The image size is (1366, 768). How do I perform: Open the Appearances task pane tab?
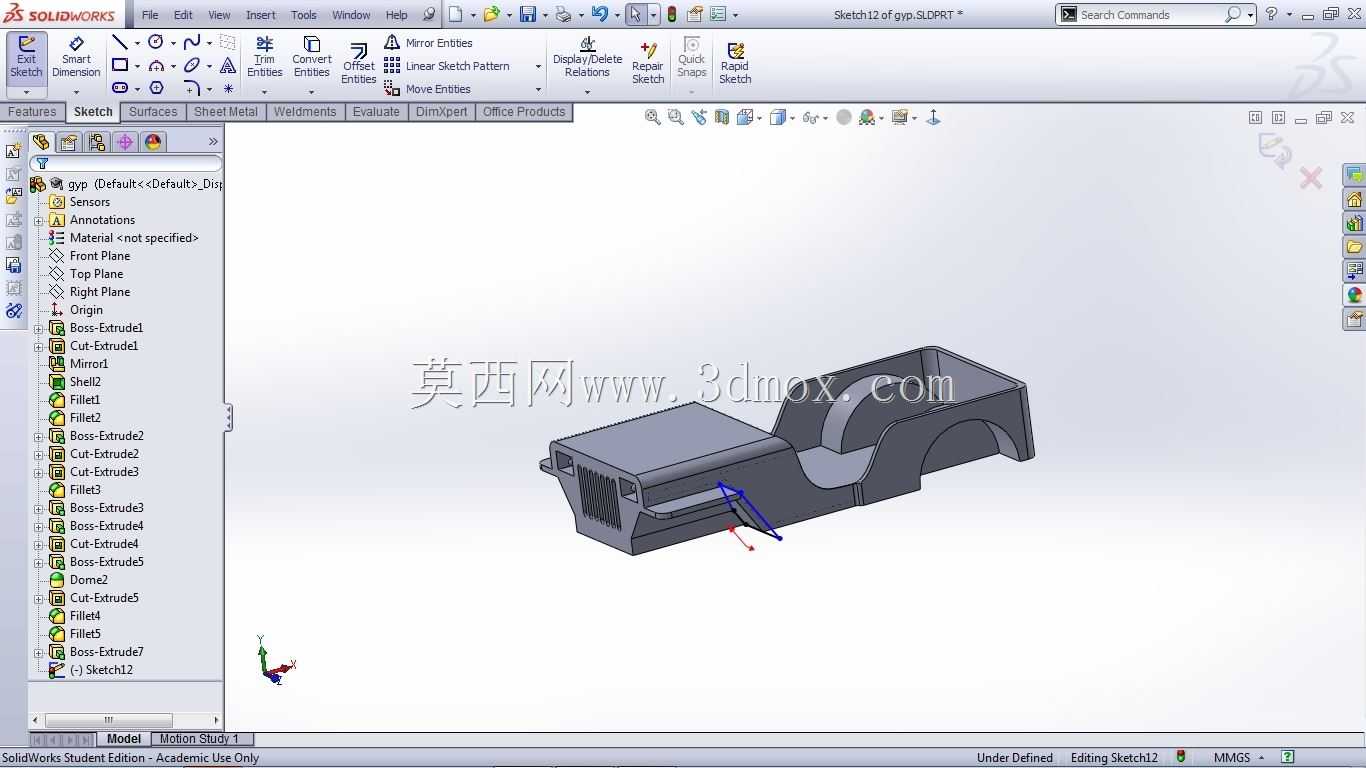pyautogui.click(x=1355, y=295)
